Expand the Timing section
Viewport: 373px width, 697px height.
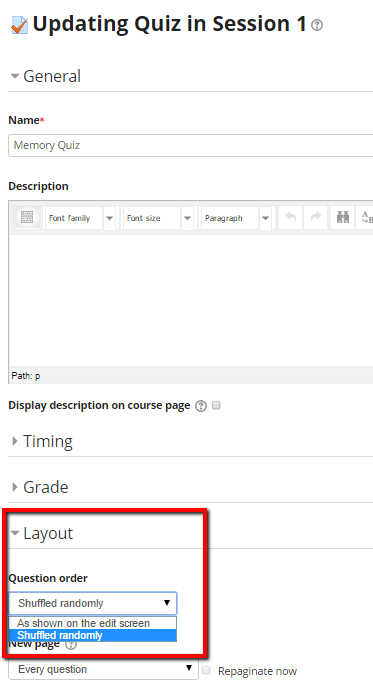42,441
